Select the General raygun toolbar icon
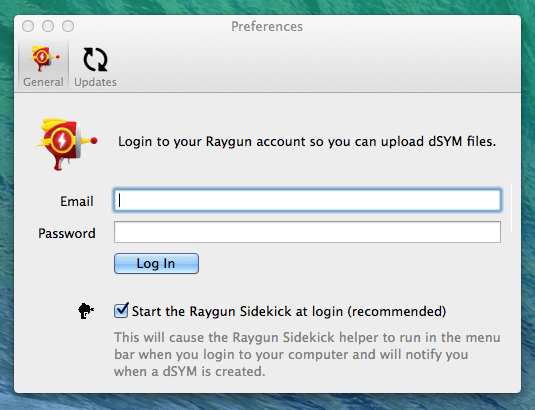The image size is (535, 410). coord(44,58)
